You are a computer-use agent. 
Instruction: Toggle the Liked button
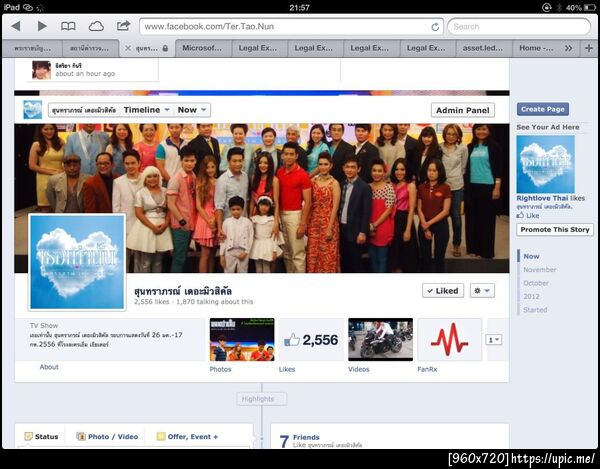pyautogui.click(x=443, y=291)
